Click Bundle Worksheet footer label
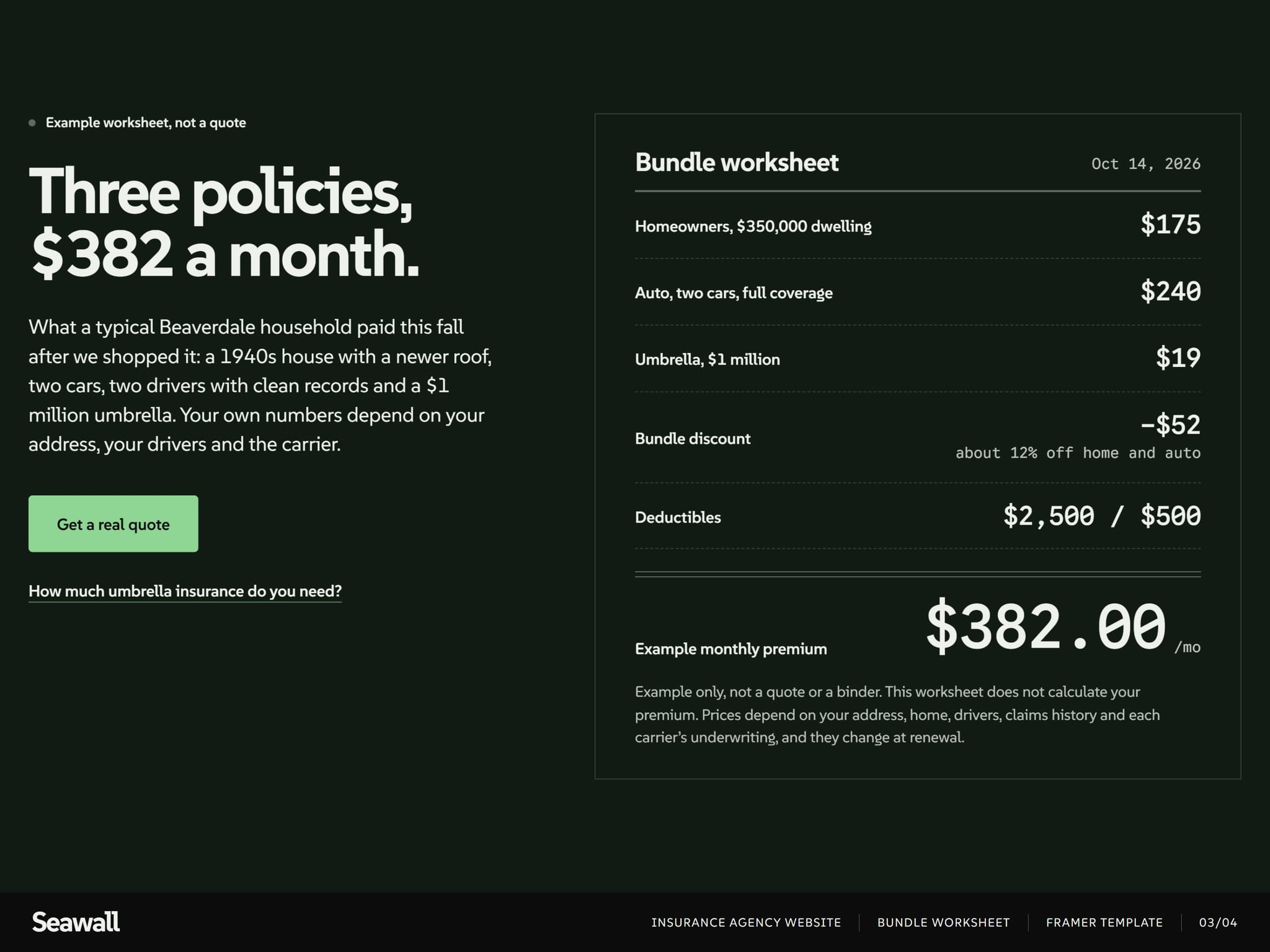 pyautogui.click(x=943, y=922)
